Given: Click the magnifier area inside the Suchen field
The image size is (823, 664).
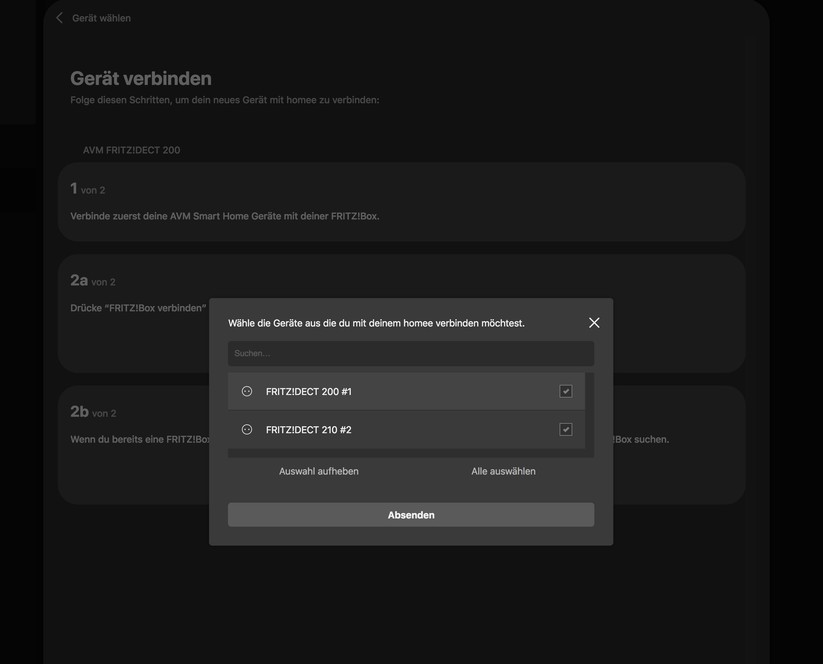Looking at the screenshot, I should pos(245,353).
